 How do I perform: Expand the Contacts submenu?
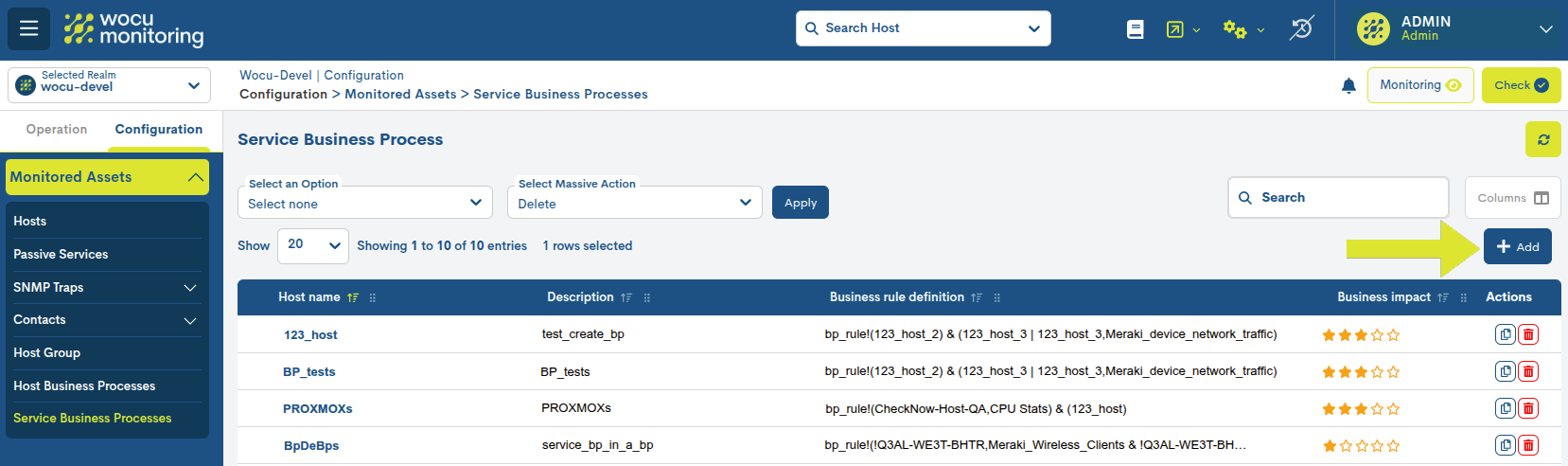(190, 321)
